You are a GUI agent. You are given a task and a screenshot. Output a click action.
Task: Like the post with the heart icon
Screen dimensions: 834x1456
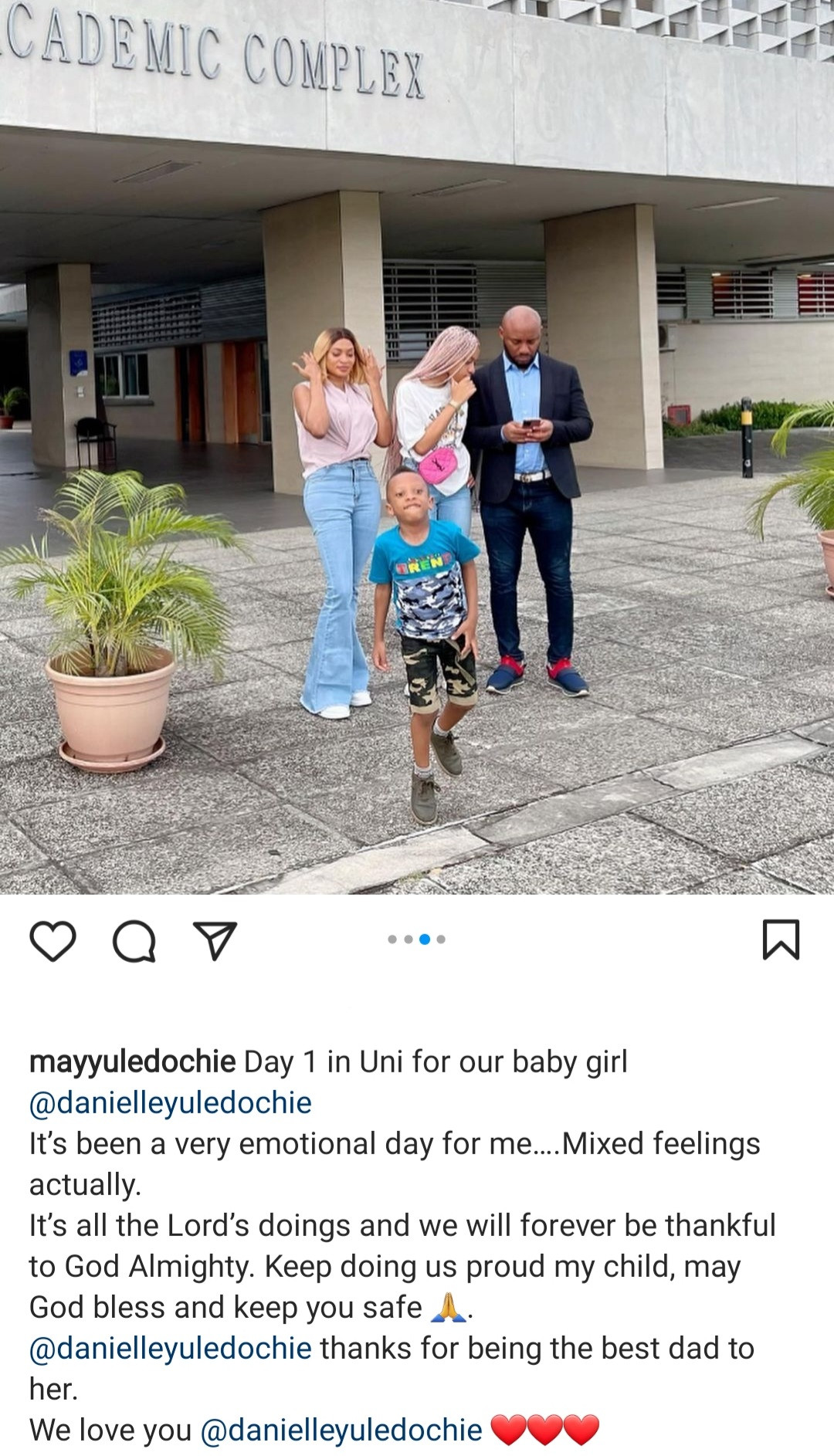click(x=53, y=940)
